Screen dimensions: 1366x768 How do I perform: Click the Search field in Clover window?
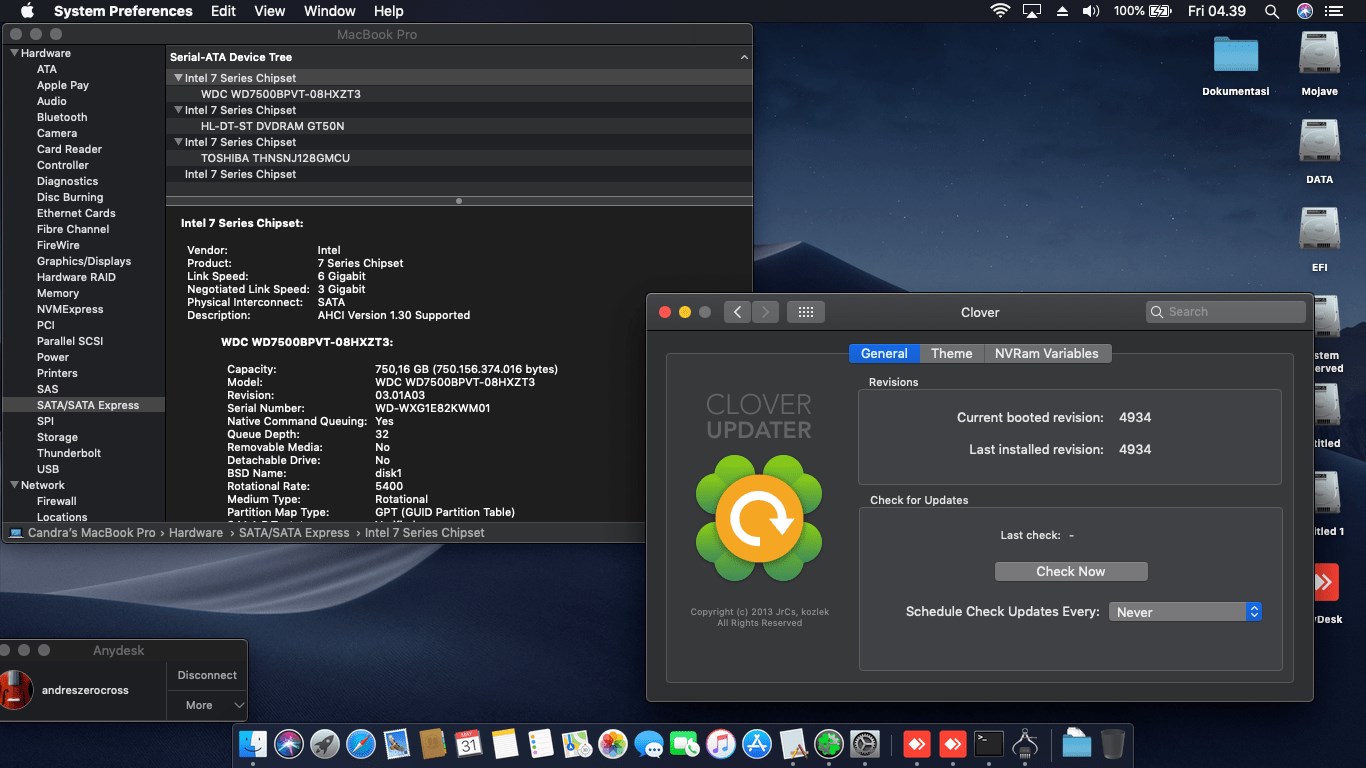[1226, 312]
